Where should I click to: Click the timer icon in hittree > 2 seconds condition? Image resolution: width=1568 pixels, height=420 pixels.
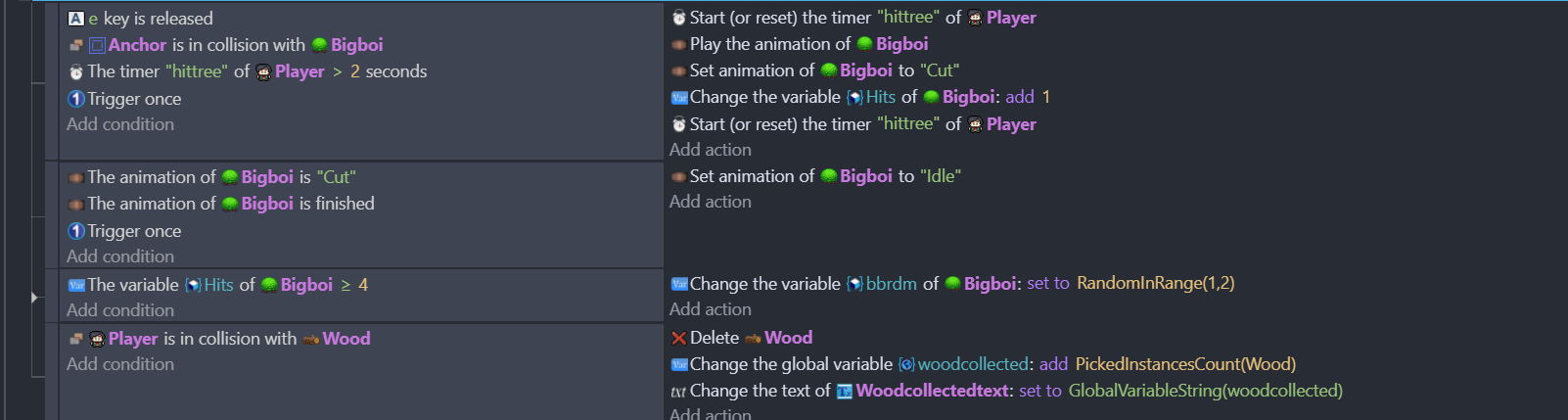(x=75, y=71)
